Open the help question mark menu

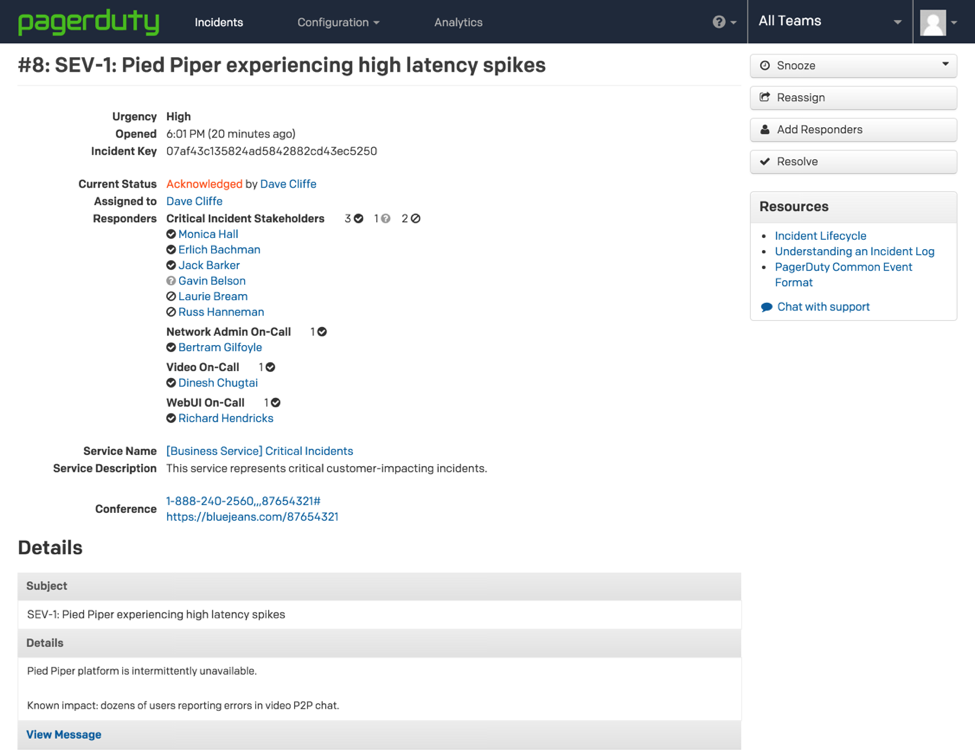tap(720, 22)
